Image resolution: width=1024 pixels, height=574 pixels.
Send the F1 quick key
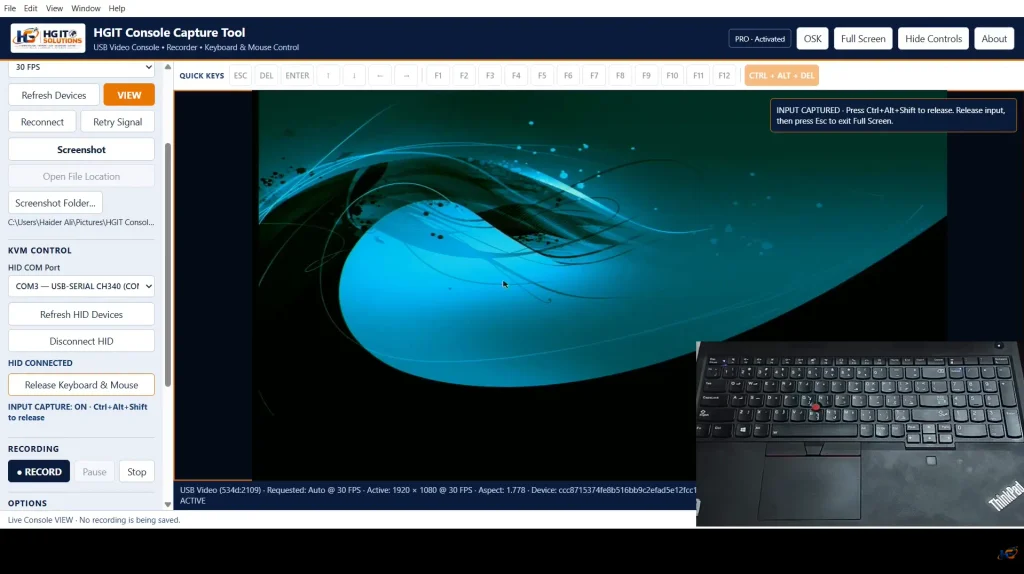[x=438, y=76]
